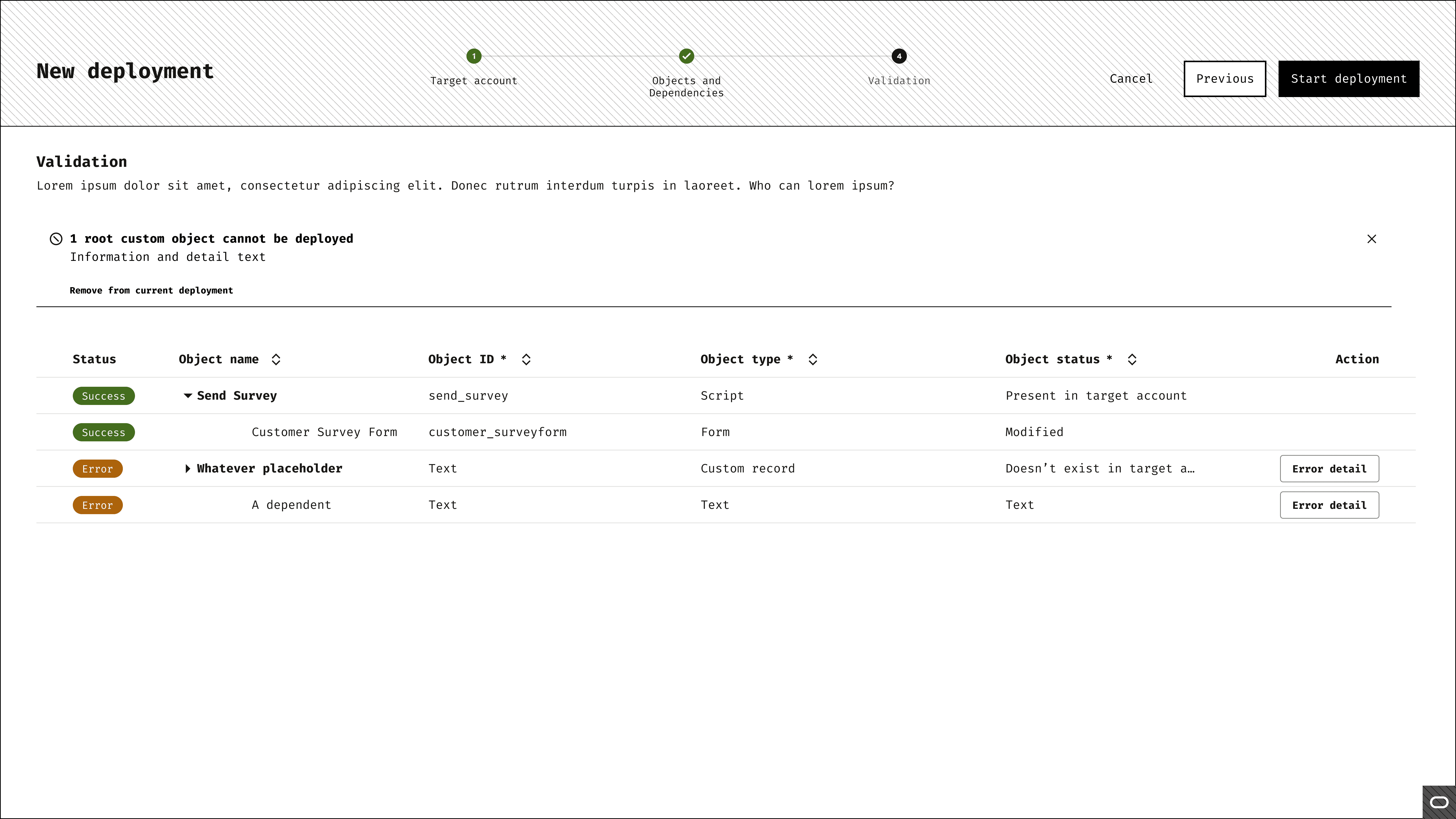Click the Error badge on A dependent row

coord(97,505)
